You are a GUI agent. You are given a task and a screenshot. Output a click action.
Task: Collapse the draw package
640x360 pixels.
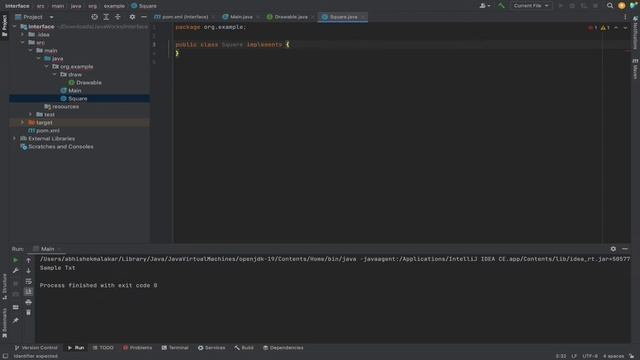(55, 75)
